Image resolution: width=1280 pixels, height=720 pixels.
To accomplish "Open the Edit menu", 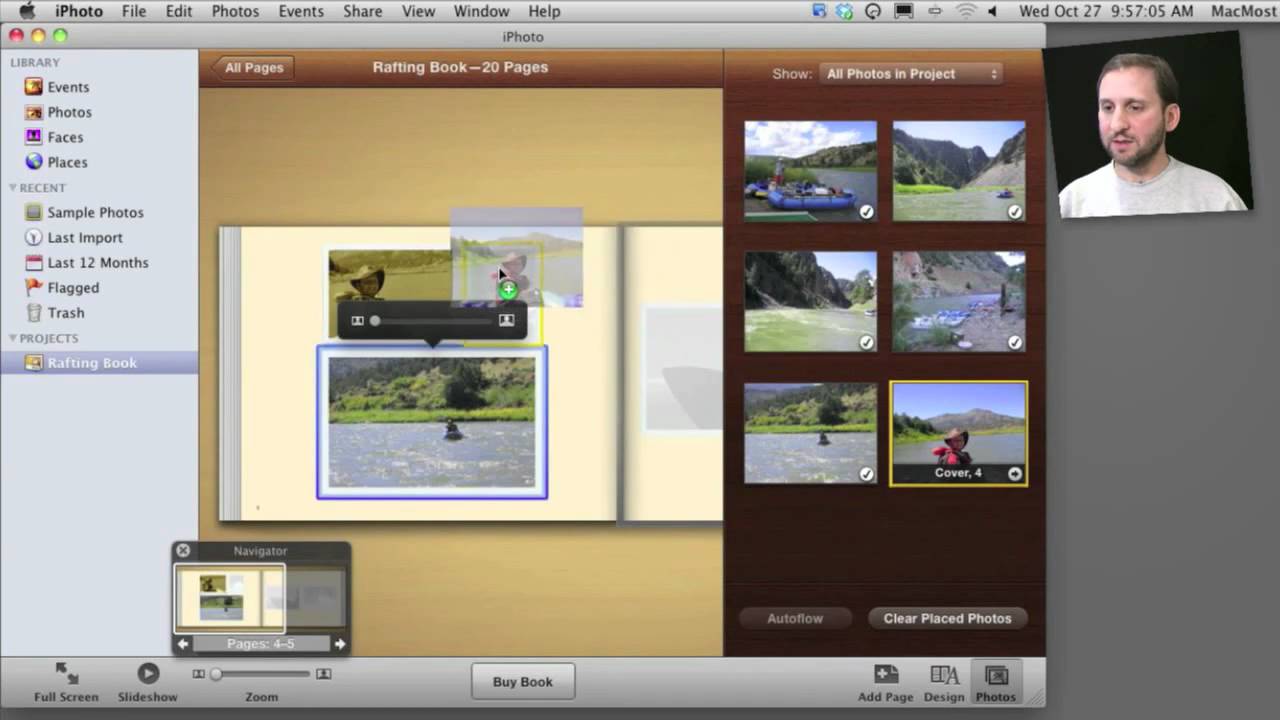I will point(179,11).
